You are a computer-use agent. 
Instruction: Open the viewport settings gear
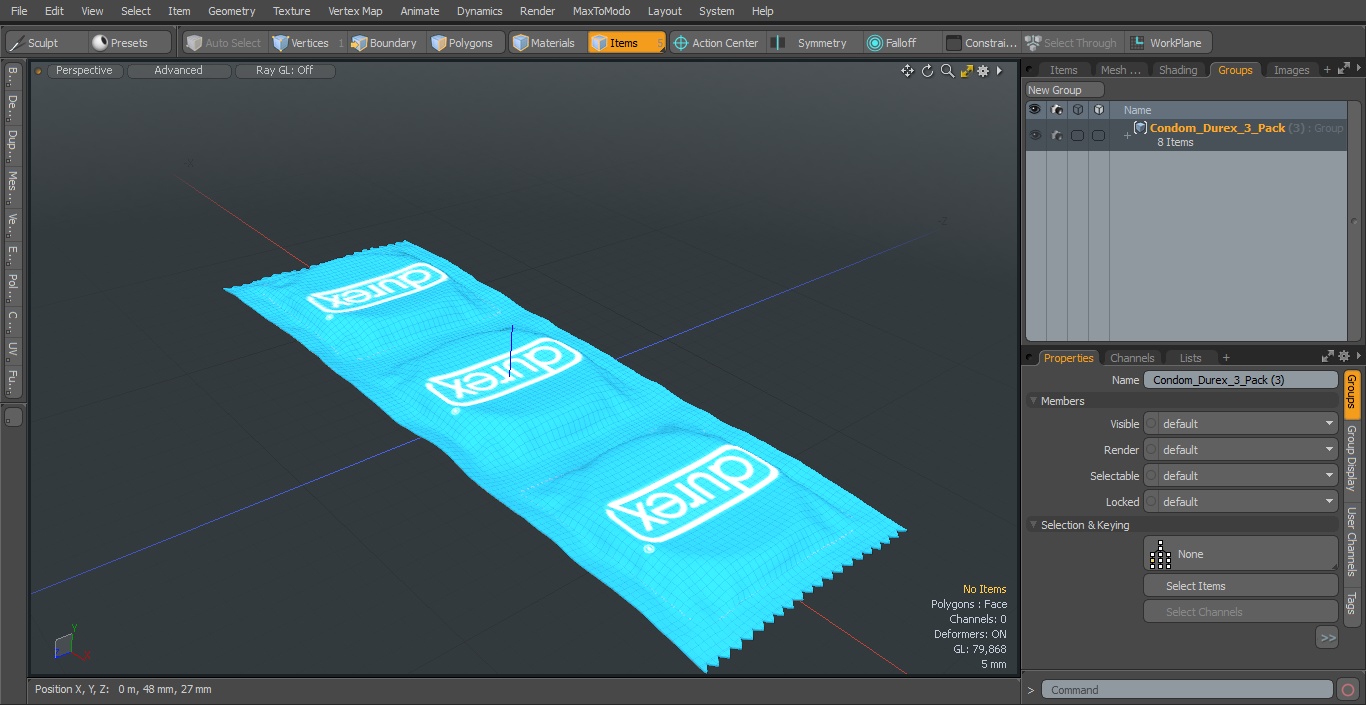click(x=983, y=71)
